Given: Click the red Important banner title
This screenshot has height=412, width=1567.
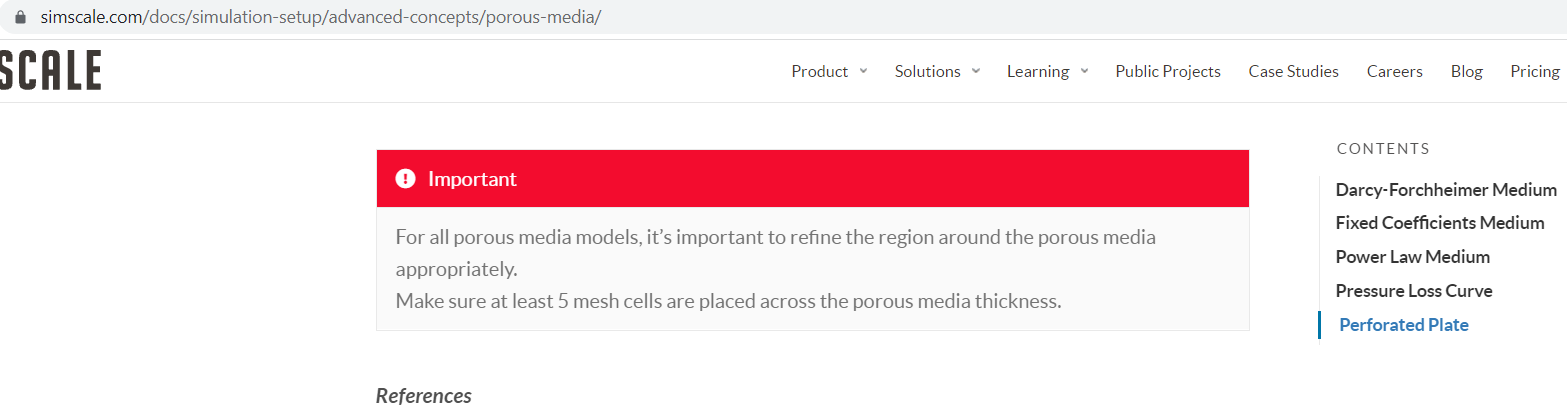Looking at the screenshot, I should tap(472, 179).
